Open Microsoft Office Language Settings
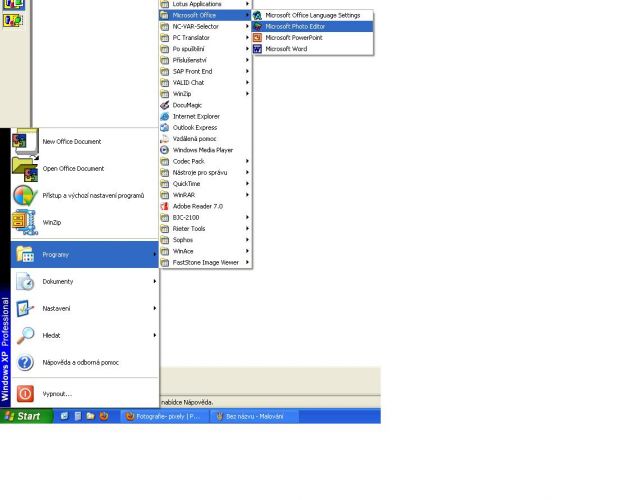 pos(313,15)
